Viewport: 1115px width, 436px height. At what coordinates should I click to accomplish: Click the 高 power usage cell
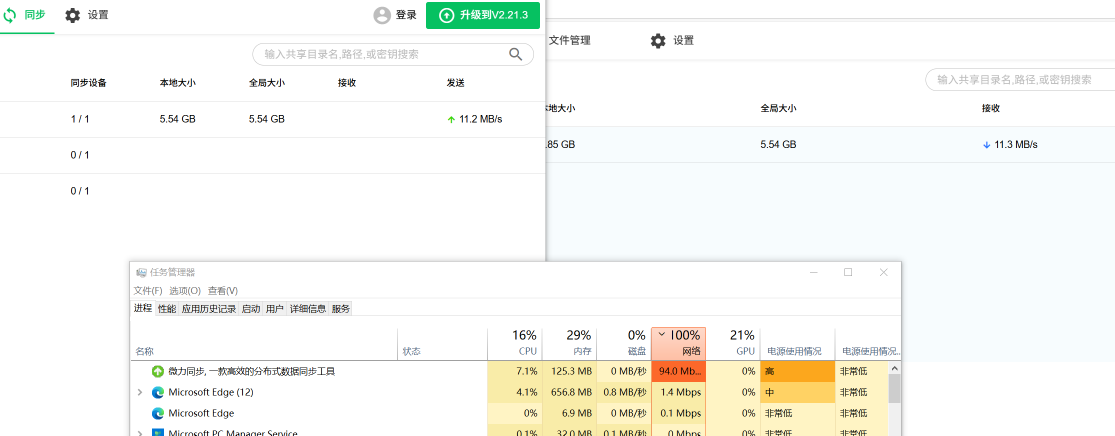(797, 371)
